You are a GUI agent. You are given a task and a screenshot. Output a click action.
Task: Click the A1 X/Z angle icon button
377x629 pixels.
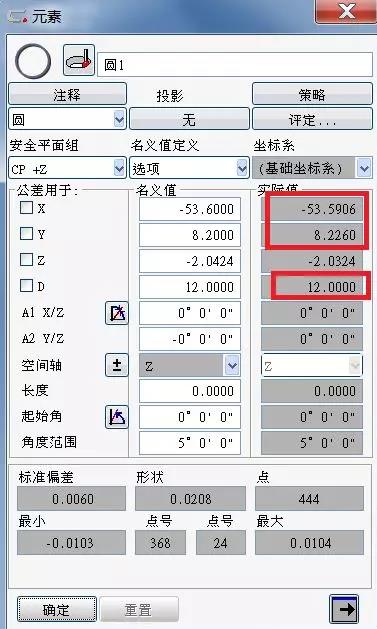point(117,313)
